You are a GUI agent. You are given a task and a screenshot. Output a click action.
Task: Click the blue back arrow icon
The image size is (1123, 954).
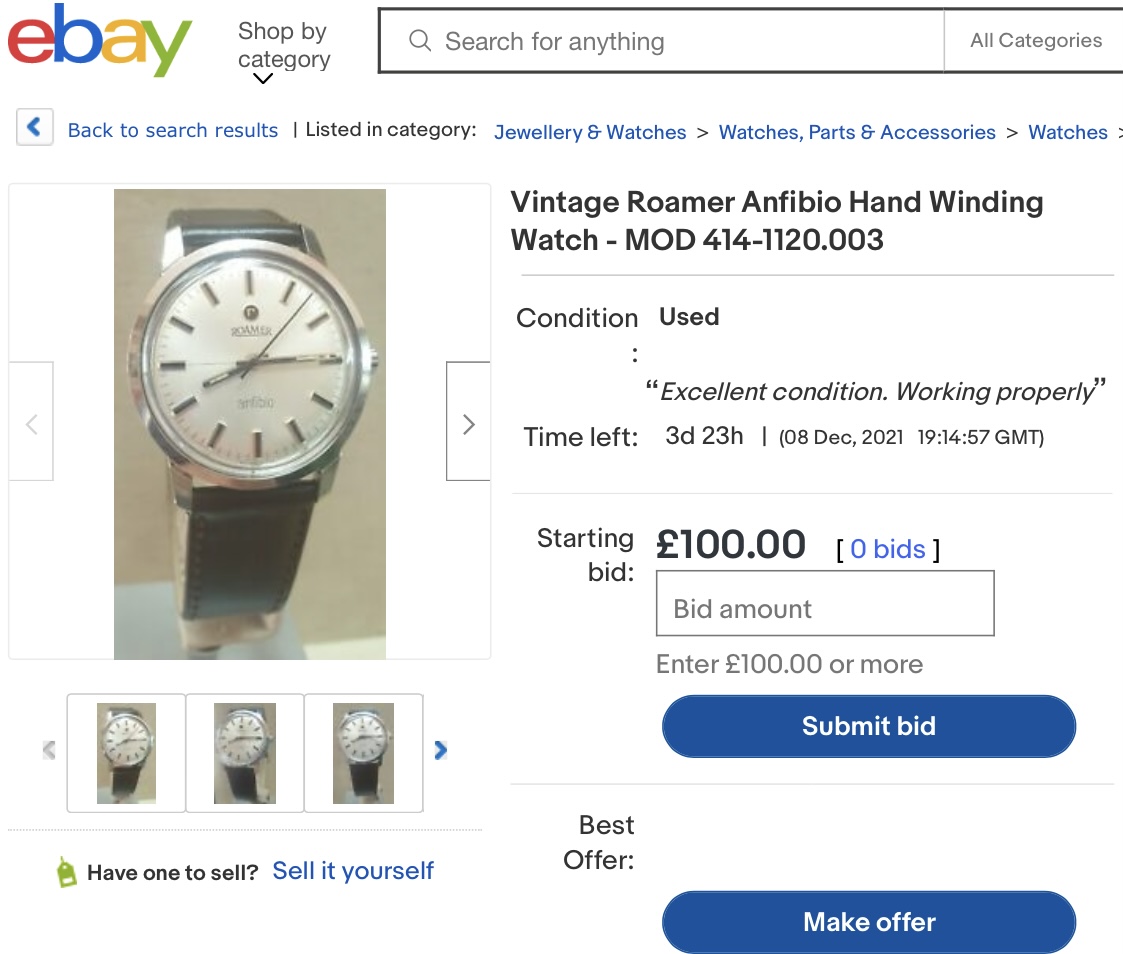click(34, 128)
